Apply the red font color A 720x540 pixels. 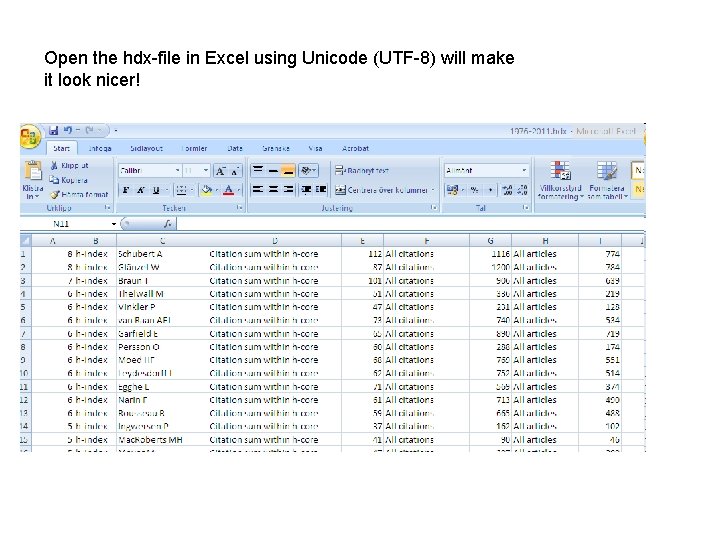click(x=228, y=190)
